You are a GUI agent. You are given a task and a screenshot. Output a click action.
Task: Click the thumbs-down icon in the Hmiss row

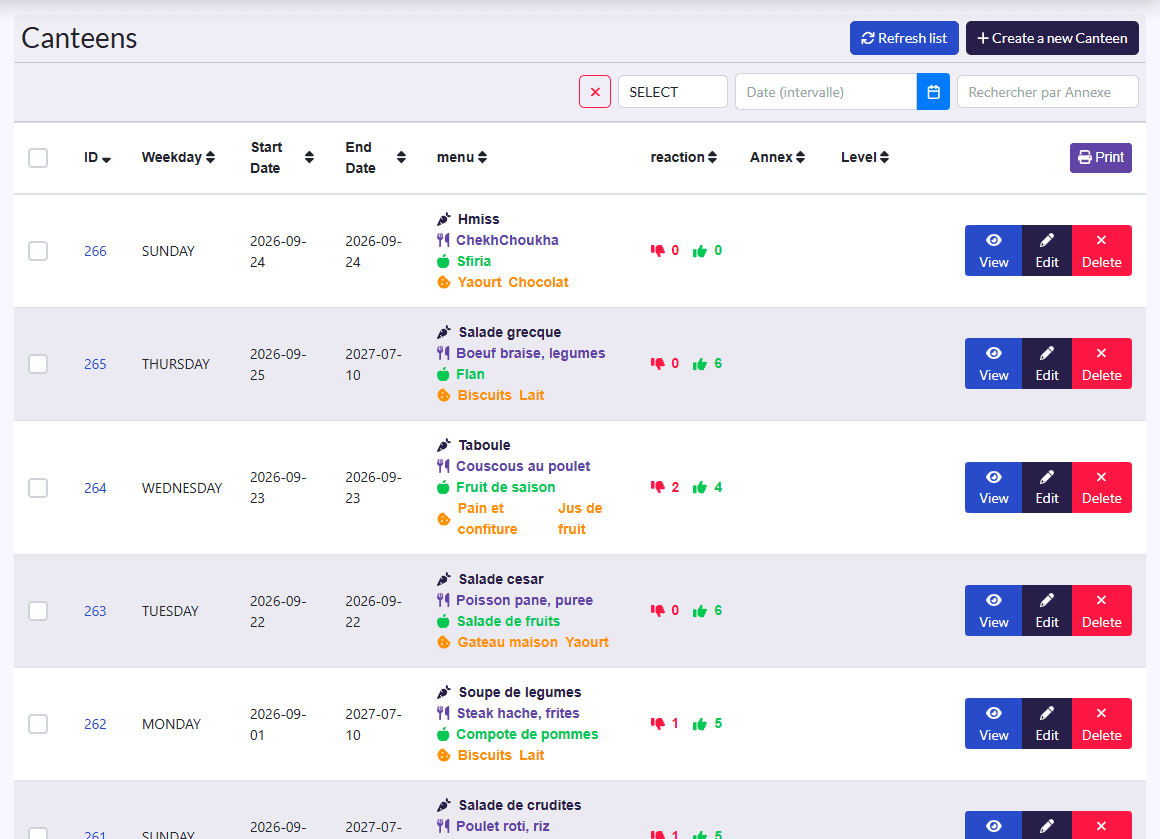coord(658,251)
